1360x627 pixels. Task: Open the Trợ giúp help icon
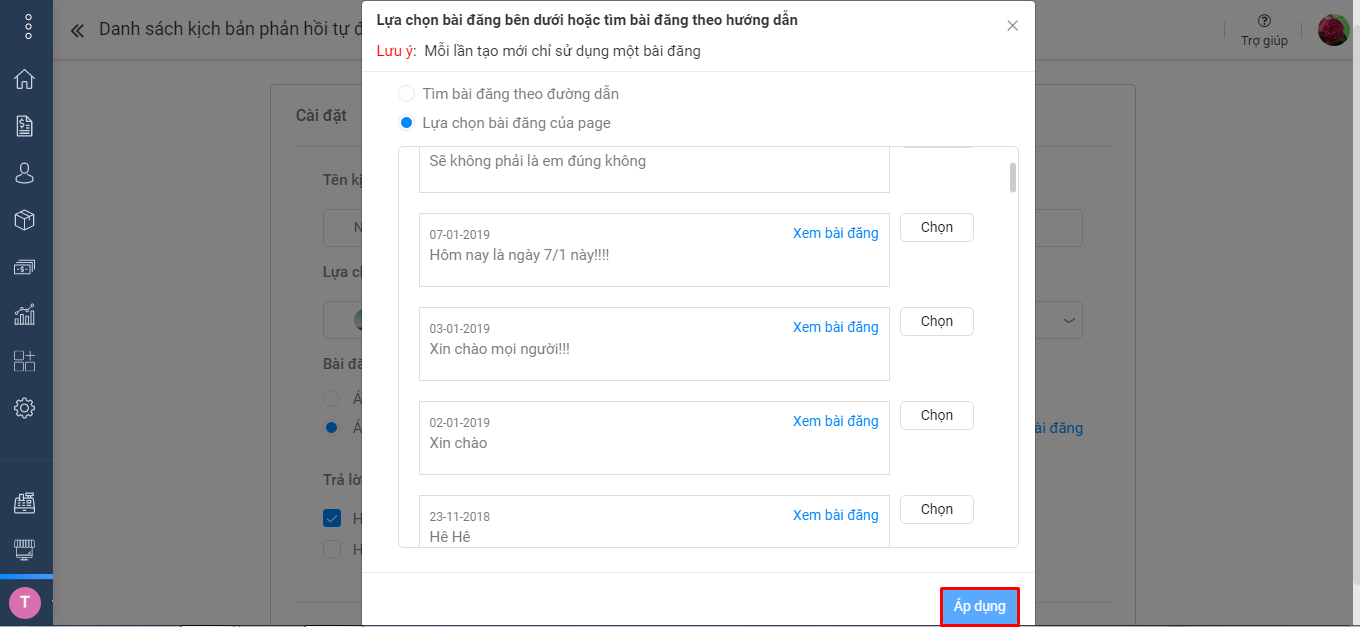point(1264,21)
